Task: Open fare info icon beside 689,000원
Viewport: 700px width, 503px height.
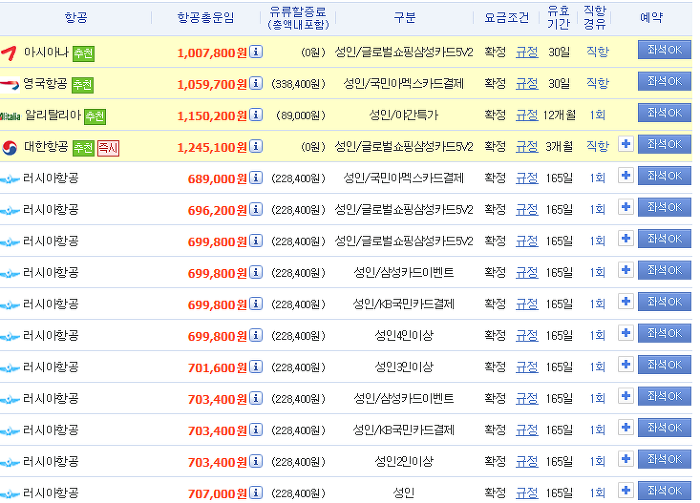Action: 256,178
